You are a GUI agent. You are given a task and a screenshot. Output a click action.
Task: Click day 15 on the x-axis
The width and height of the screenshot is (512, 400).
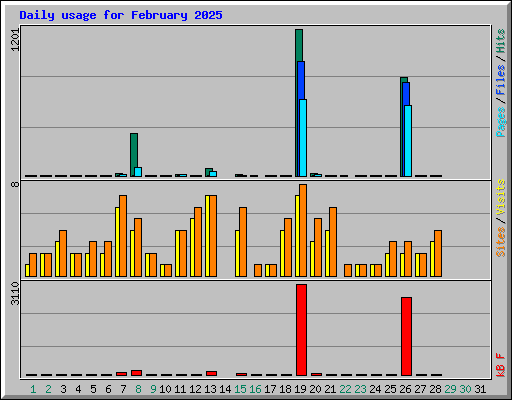tap(240, 389)
